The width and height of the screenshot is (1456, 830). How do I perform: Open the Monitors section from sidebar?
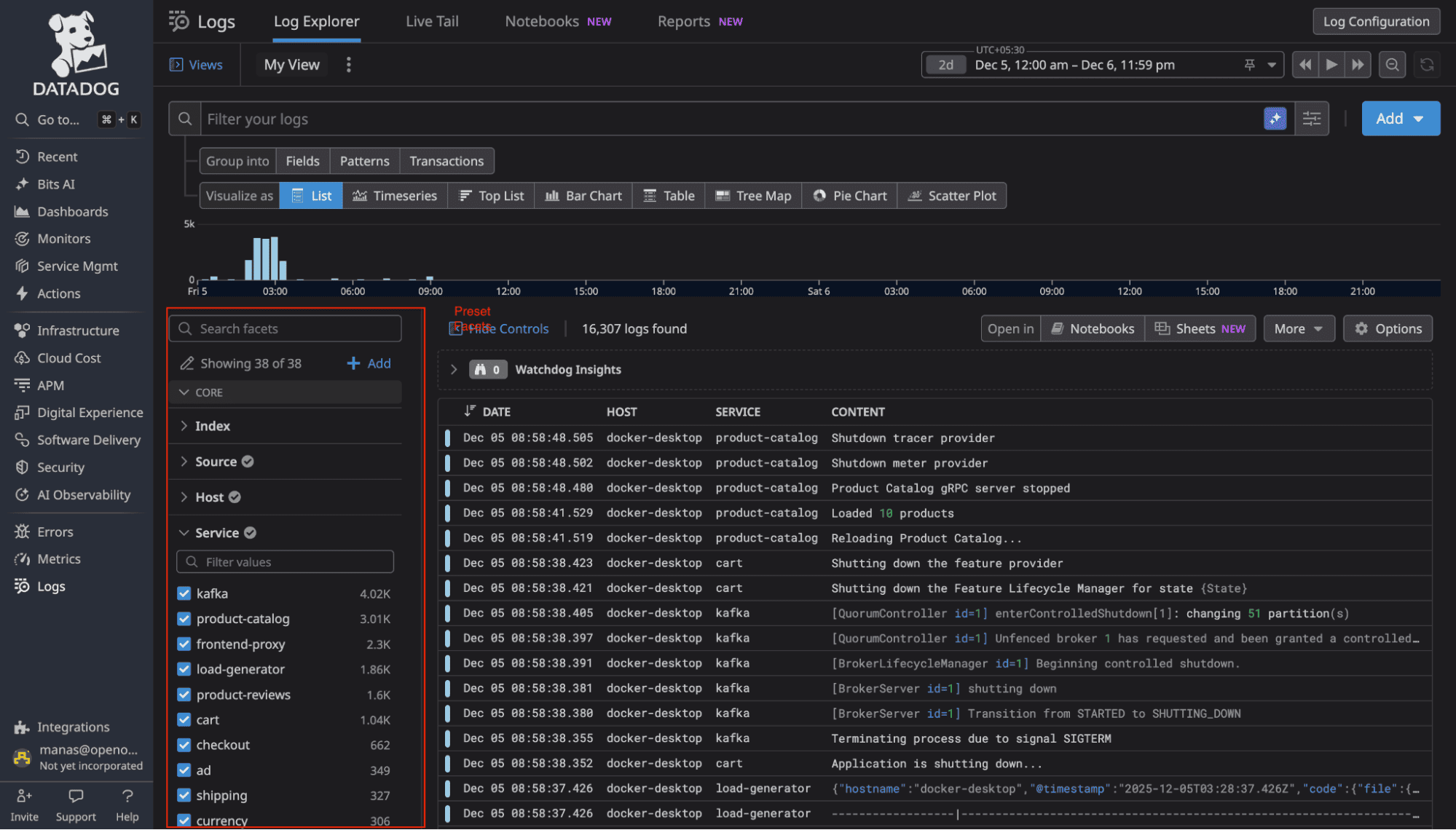[22, 238]
